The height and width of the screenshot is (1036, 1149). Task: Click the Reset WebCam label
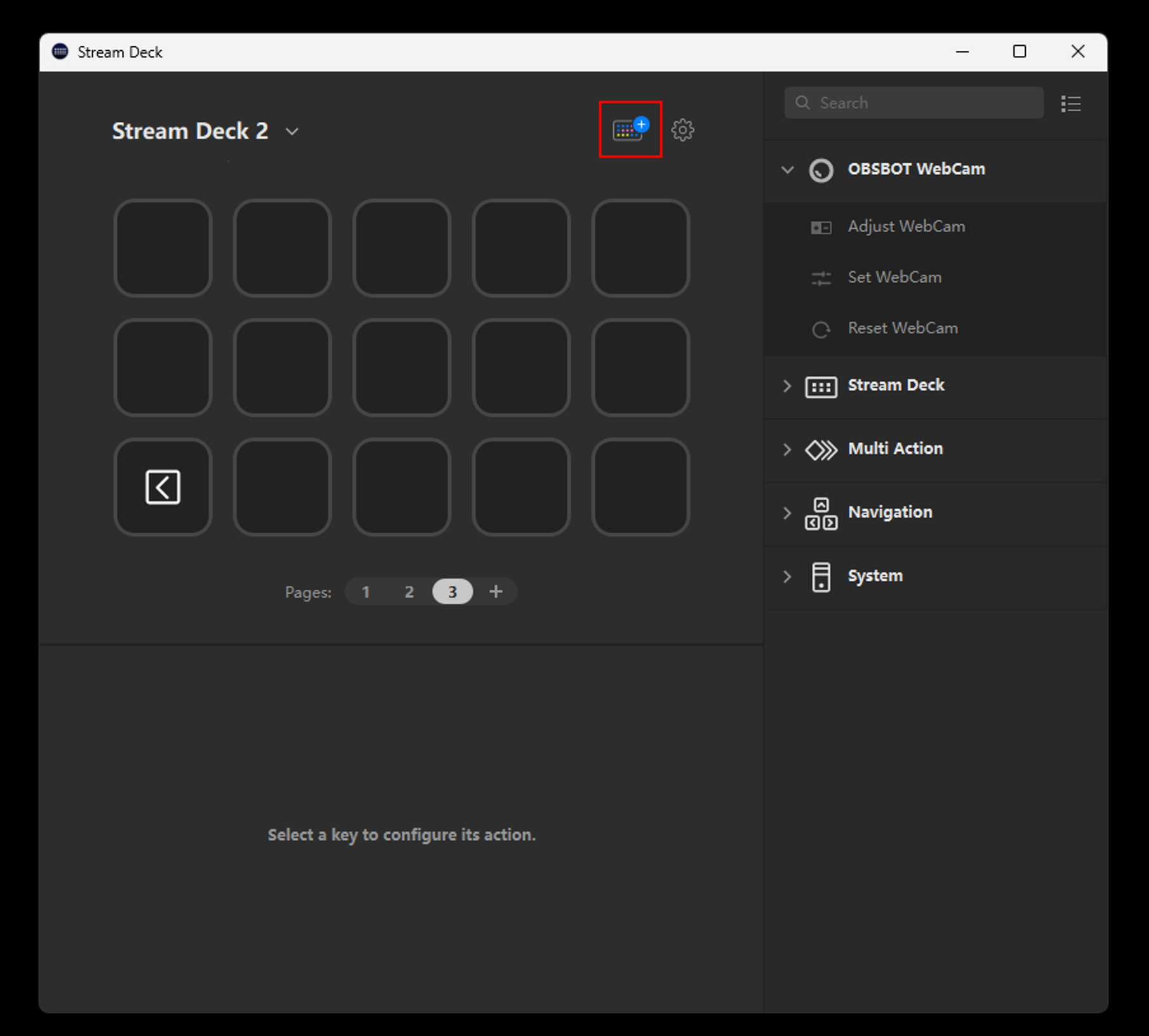pyautogui.click(x=903, y=328)
